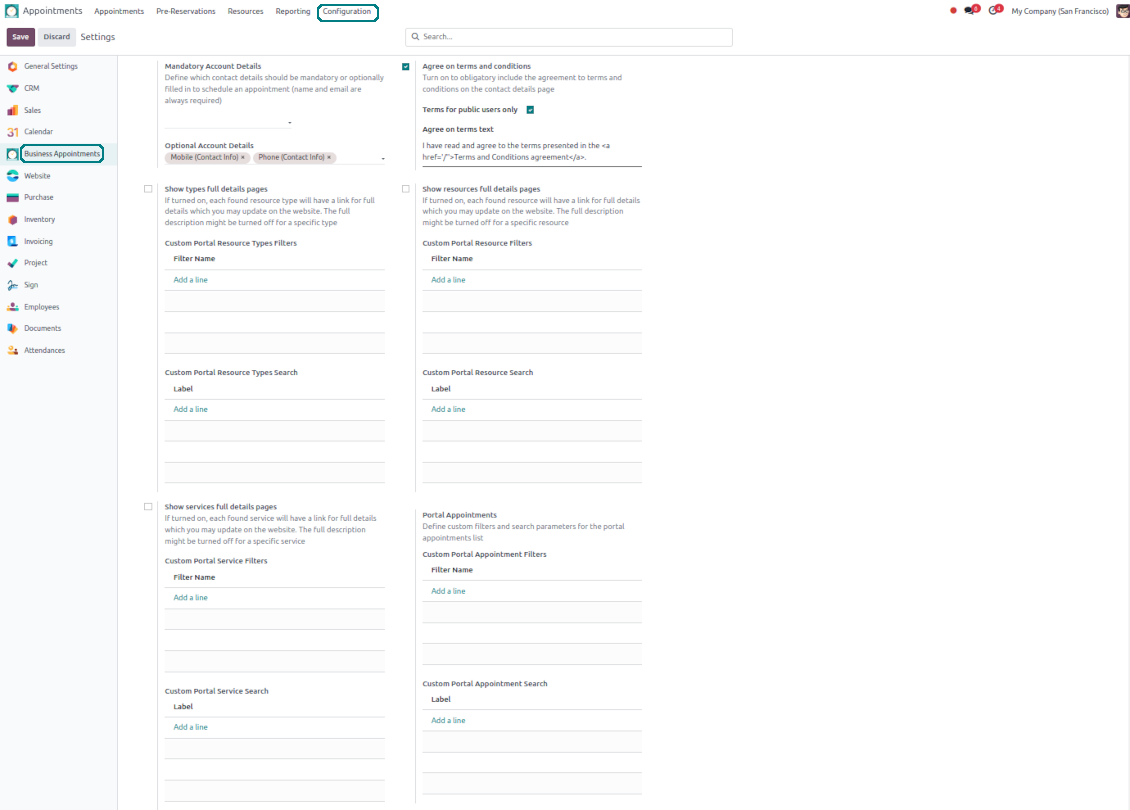Open the Reporting menu

pos(293,11)
